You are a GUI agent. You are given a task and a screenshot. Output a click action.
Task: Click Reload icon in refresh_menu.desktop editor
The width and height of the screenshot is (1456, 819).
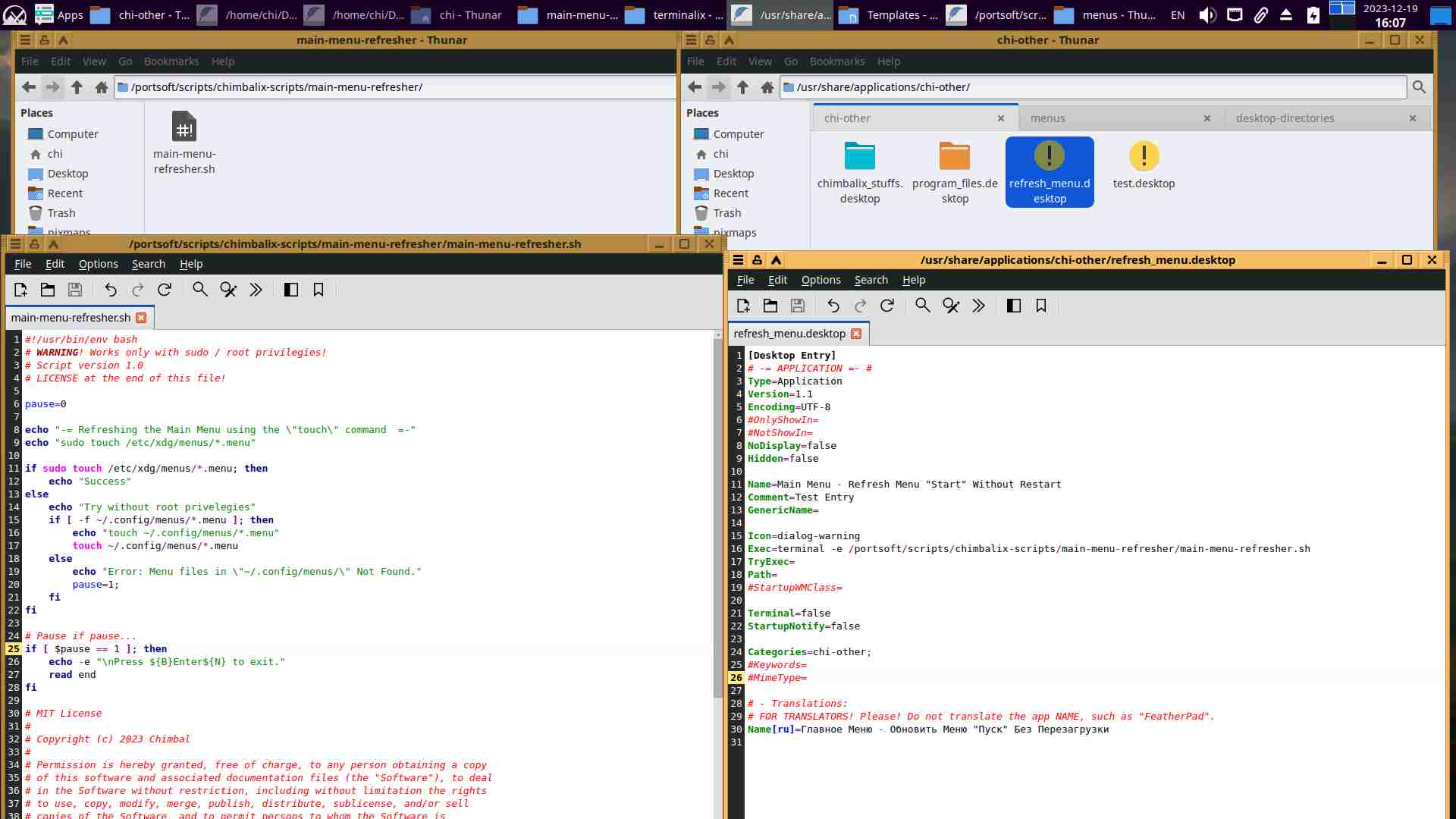[x=887, y=306]
